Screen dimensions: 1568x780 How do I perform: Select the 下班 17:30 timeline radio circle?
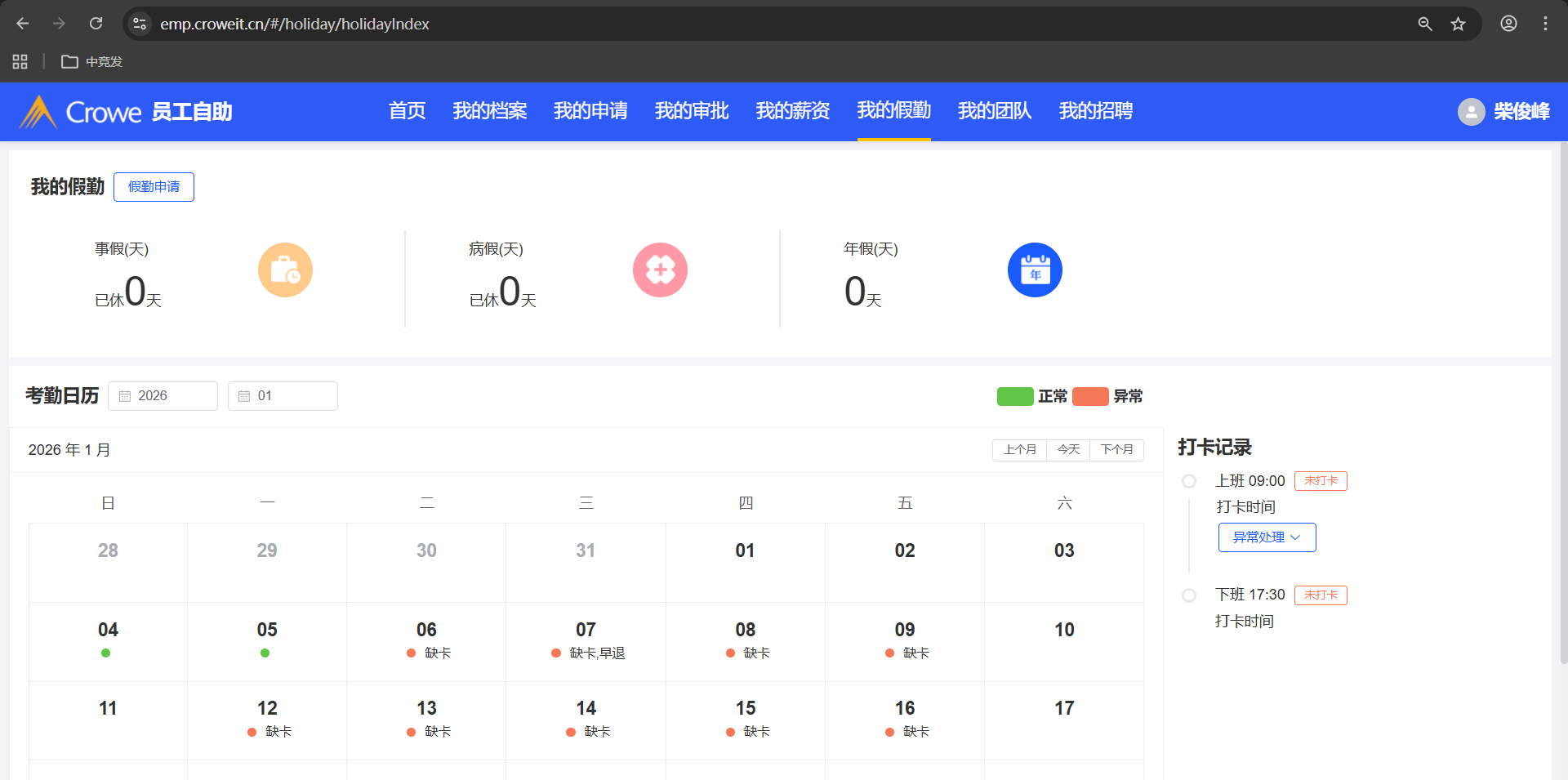click(x=1189, y=595)
